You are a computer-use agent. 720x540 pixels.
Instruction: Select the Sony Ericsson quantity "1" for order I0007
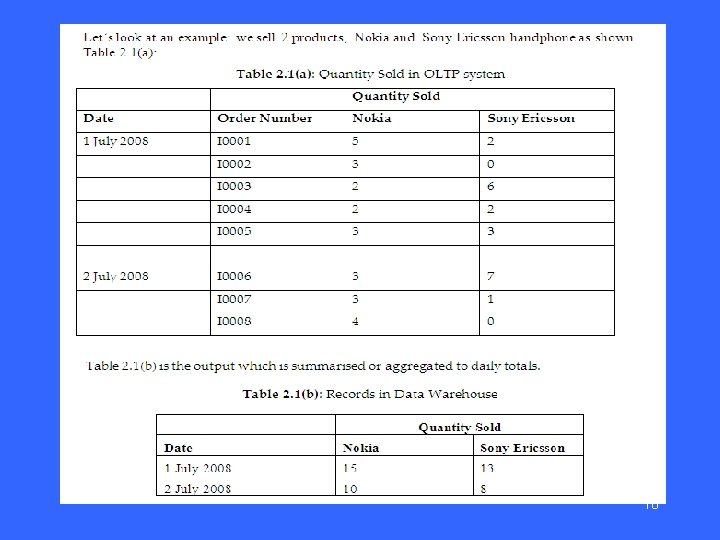pyautogui.click(x=490, y=299)
